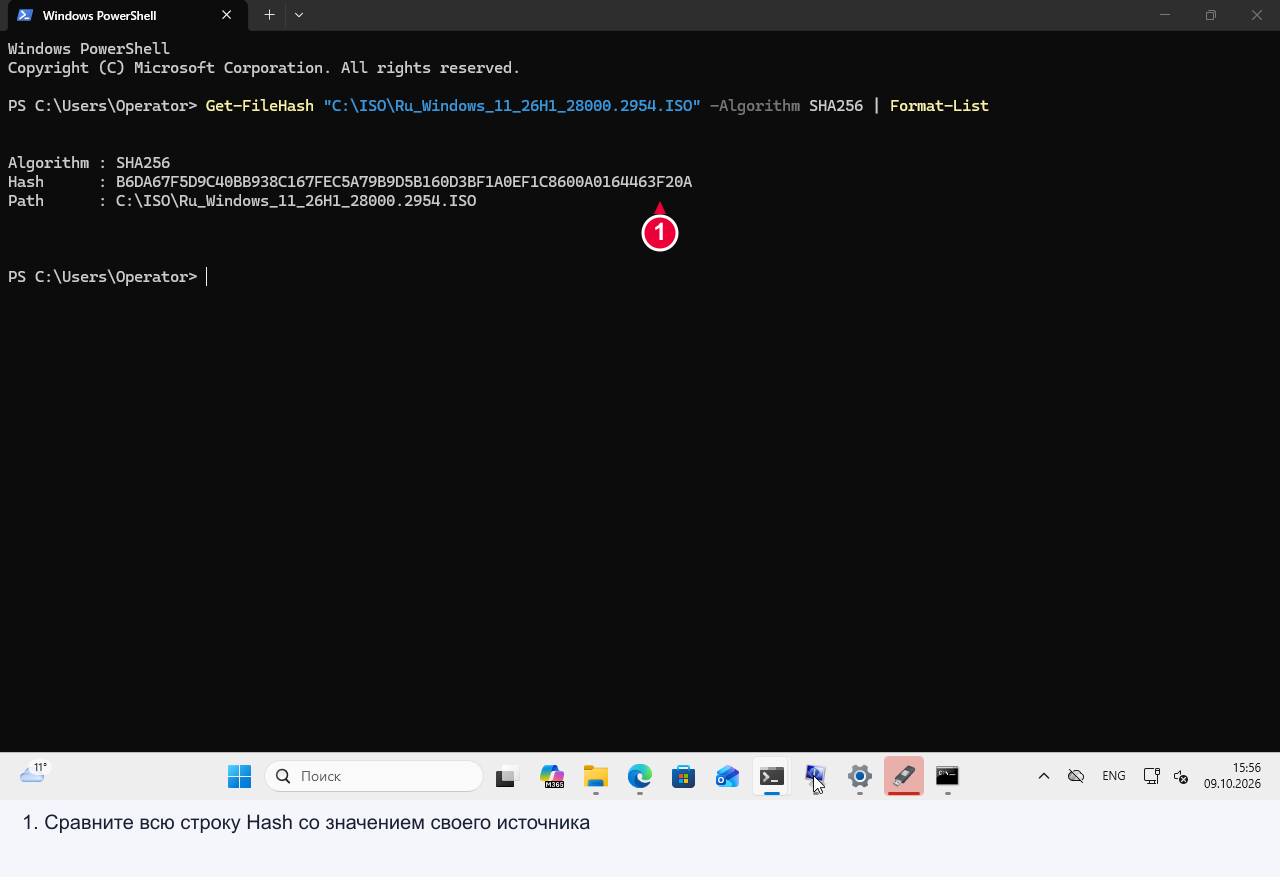Viewport: 1280px width, 877px height.
Task: Click the Copyright Microsoft Corporation line
Action: (264, 68)
